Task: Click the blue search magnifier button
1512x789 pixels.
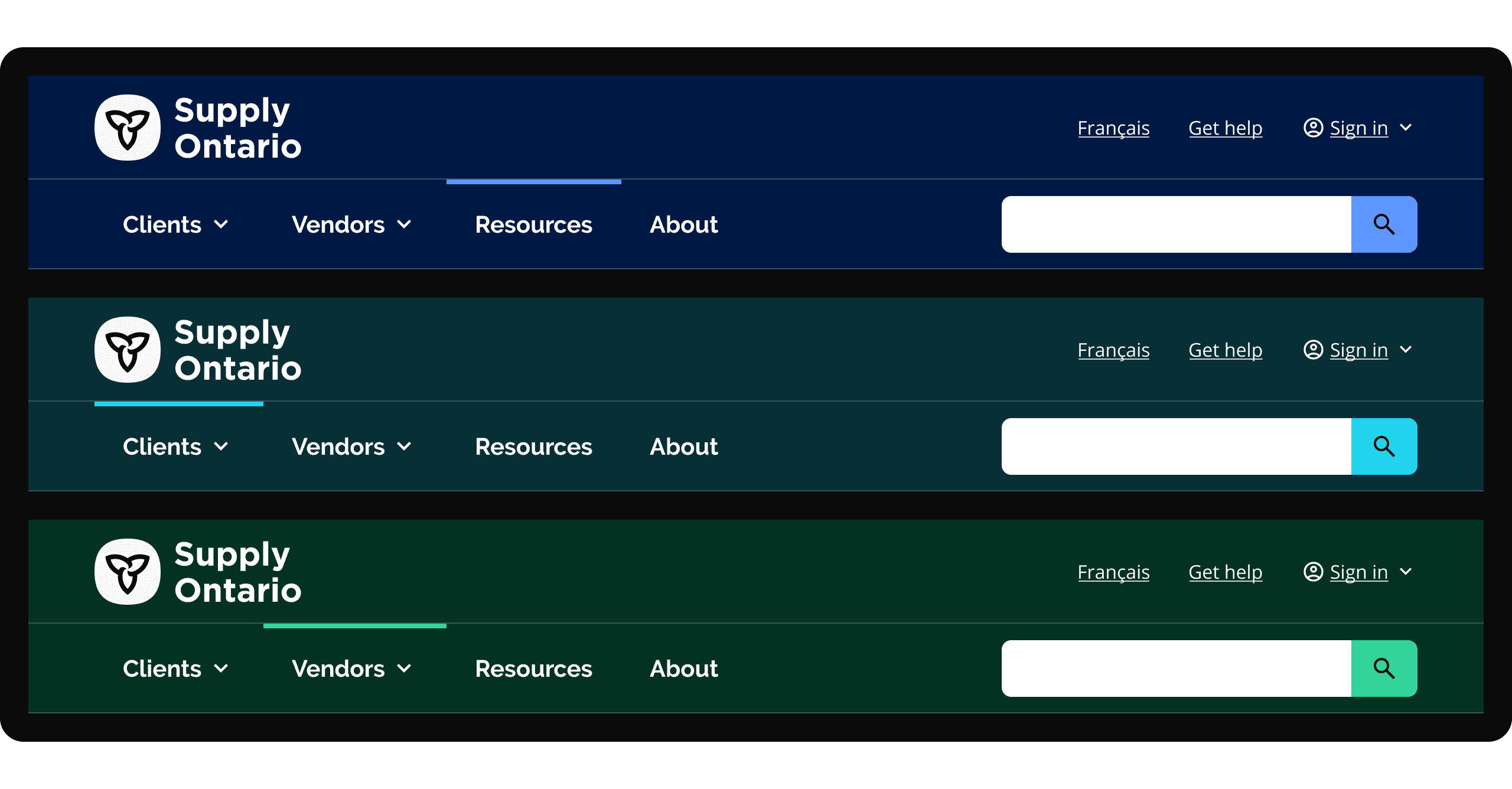Action: point(1384,224)
